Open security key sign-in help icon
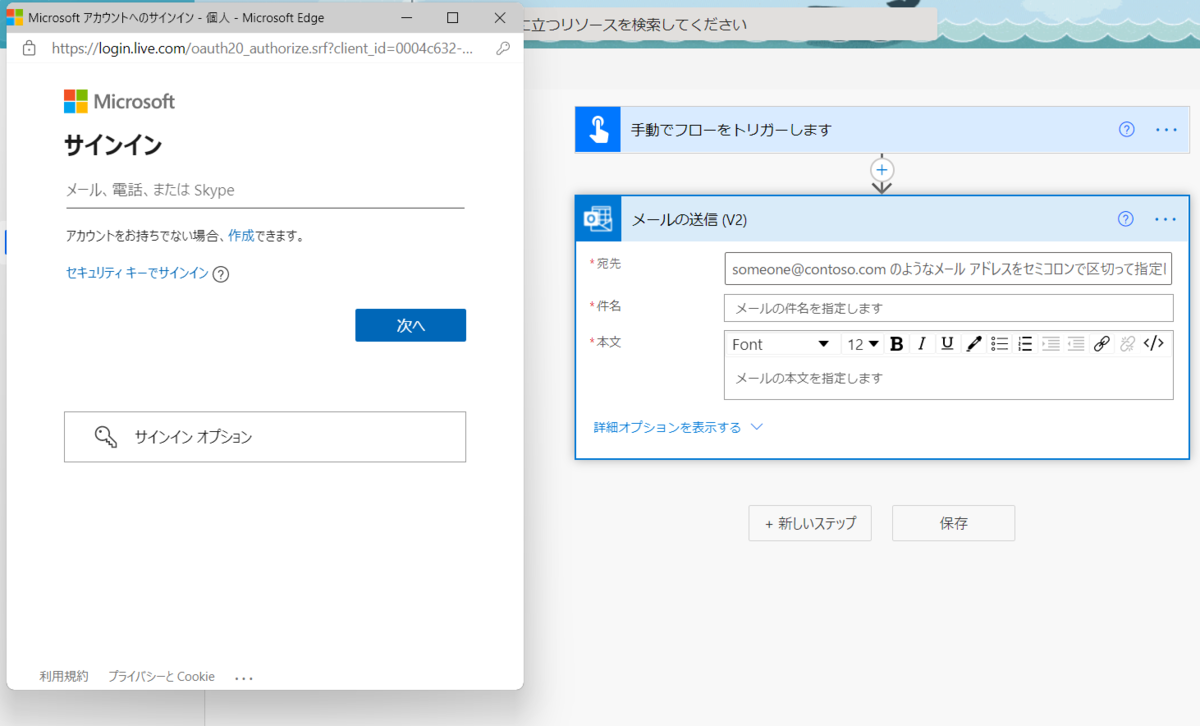 (x=221, y=274)
